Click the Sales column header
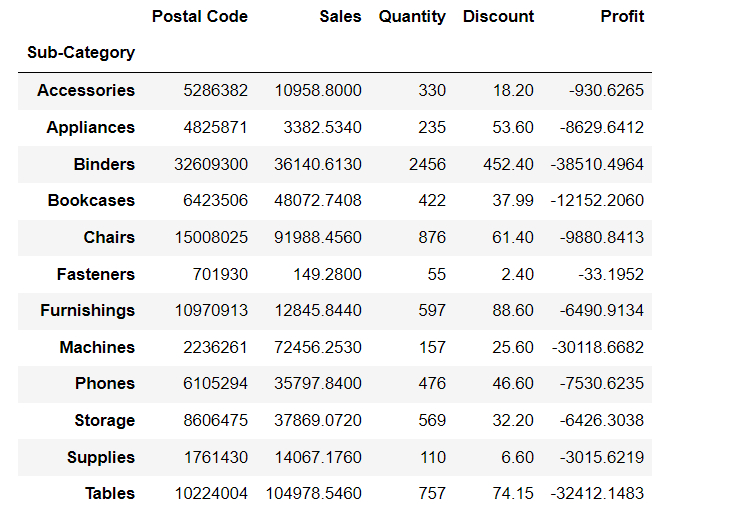The width and height of the screenshot is (747, 519). tap(340, 17)
